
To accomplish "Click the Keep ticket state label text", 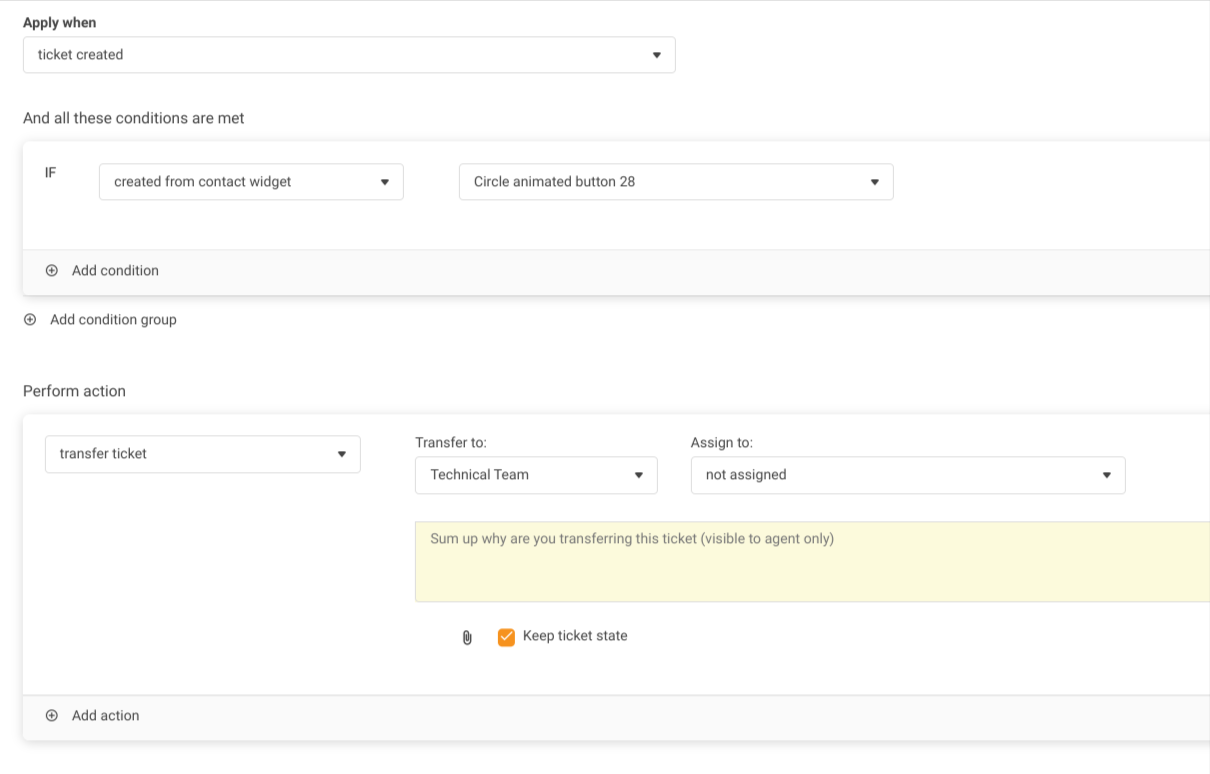I will coord(575,636).
